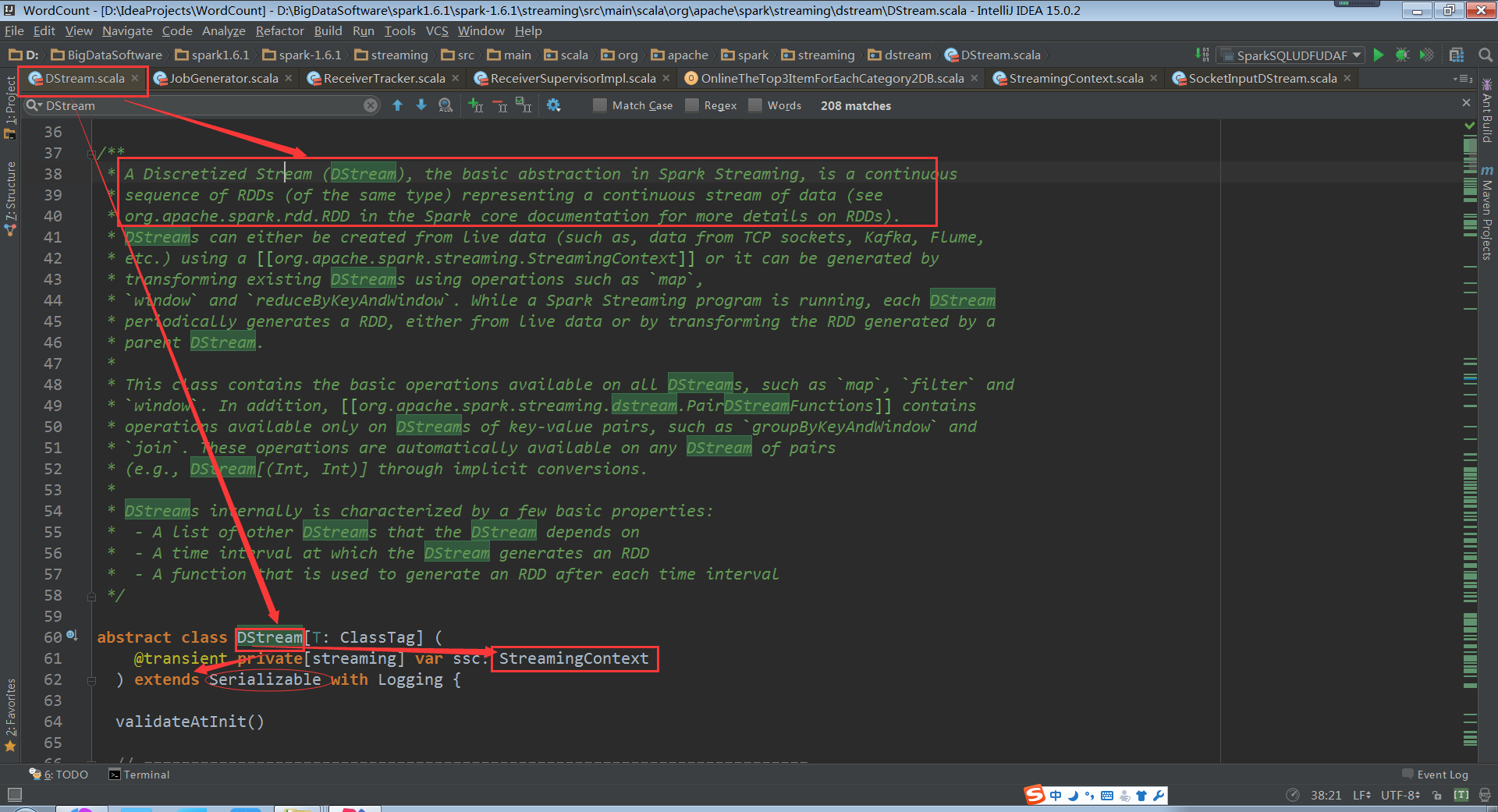Open the Structure tool window
The height and width of the screenshot is (812, 1498).
coord(10,198)
